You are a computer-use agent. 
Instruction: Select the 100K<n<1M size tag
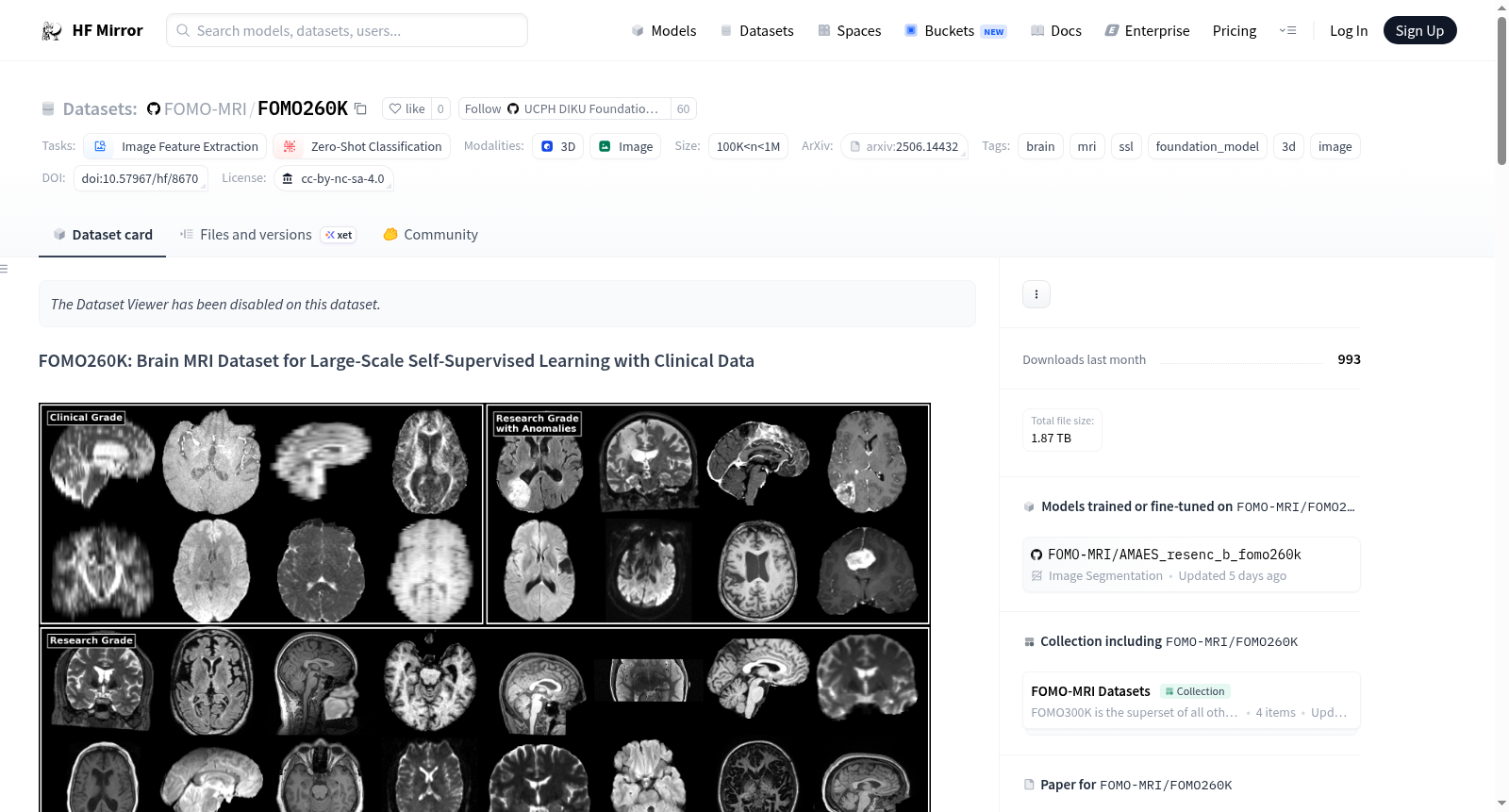pos(748,146)
